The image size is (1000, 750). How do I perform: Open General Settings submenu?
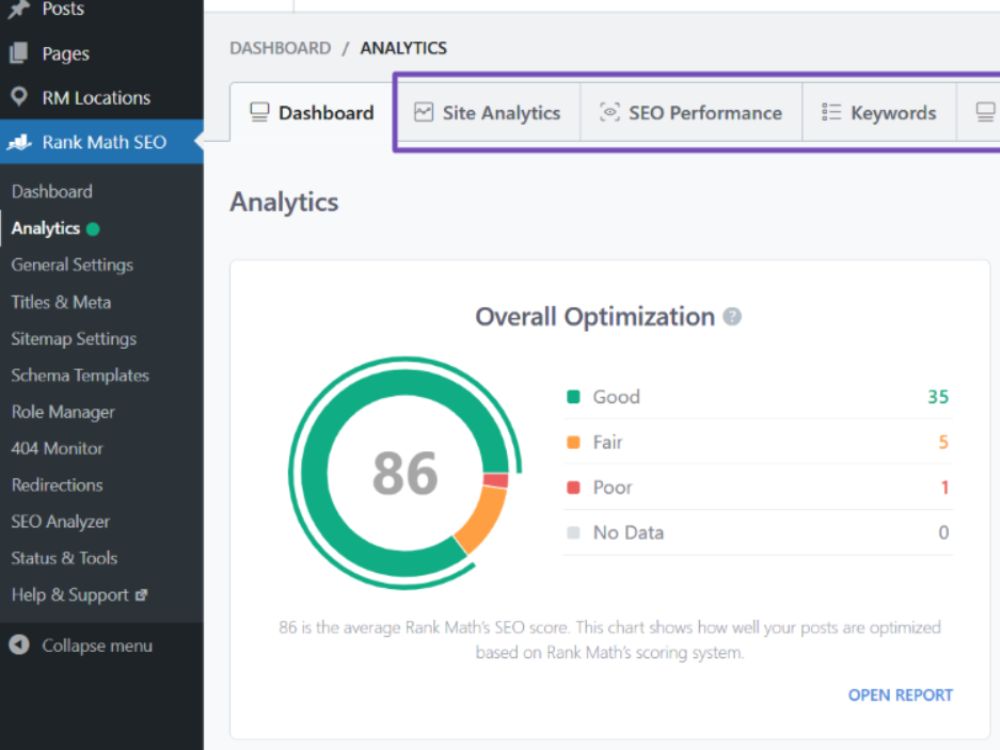[x=72, y=265]
